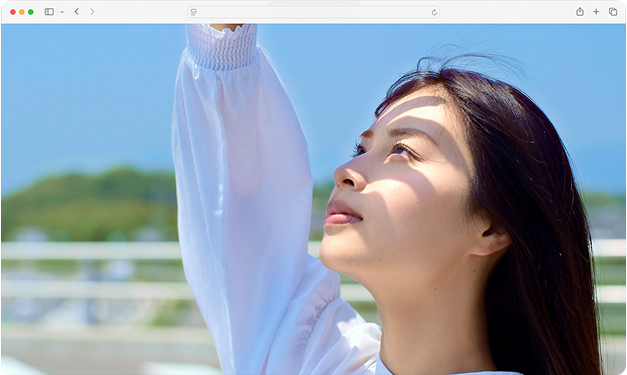Close the window with red button

point(13,12)
